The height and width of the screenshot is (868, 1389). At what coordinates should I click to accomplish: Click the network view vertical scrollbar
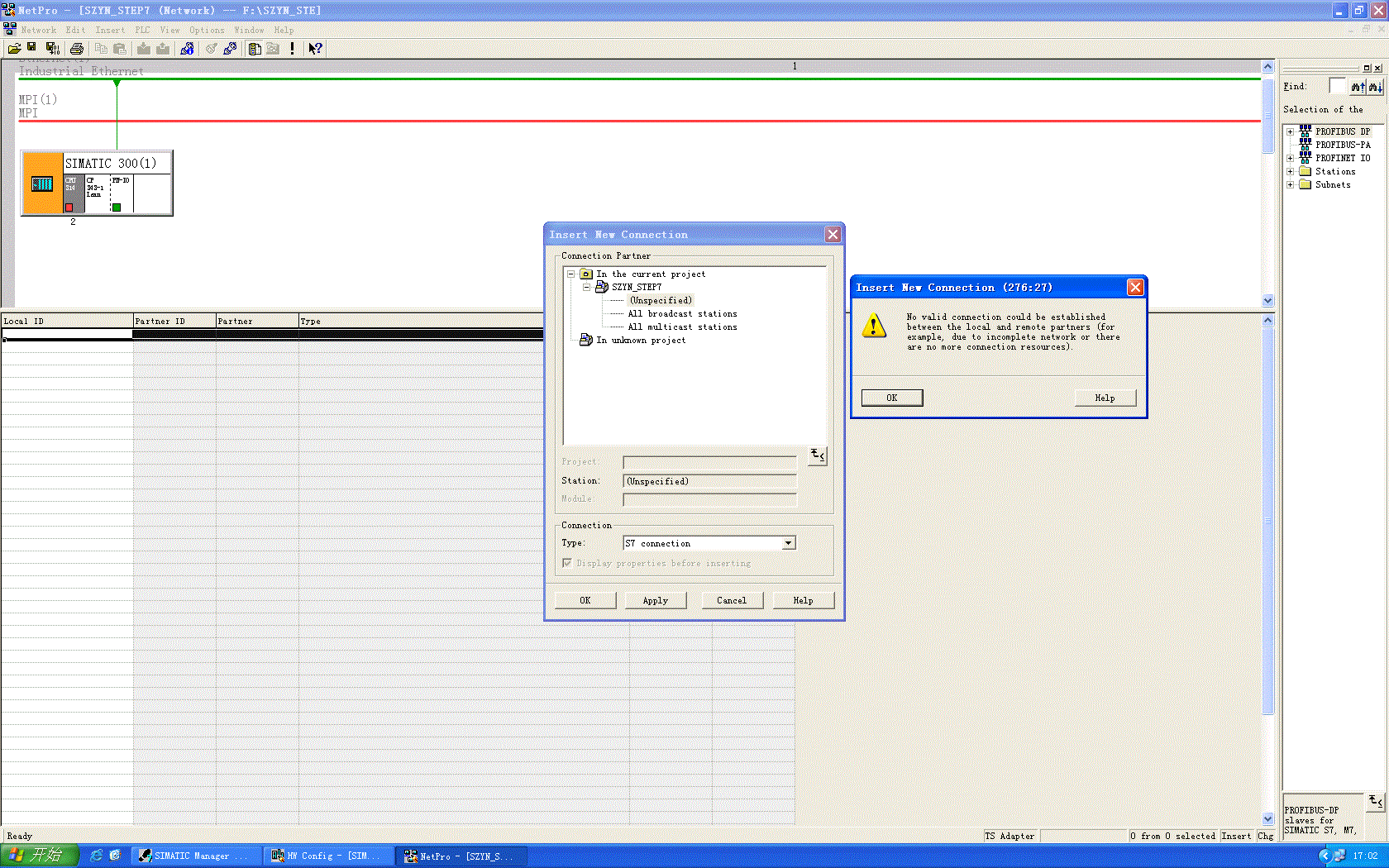point(1267,183)
